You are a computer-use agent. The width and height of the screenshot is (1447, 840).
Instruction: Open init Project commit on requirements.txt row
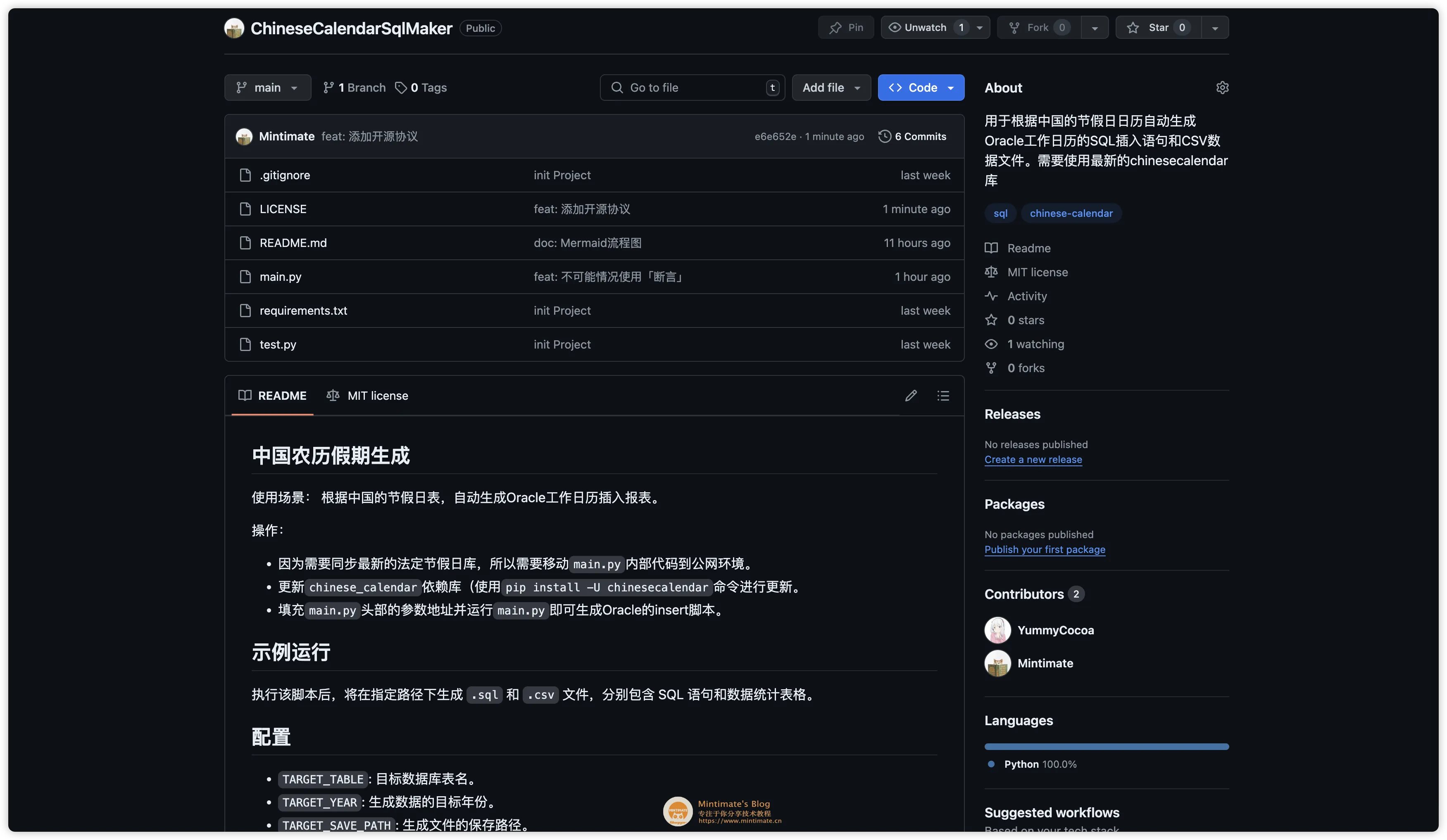(562, 311)
